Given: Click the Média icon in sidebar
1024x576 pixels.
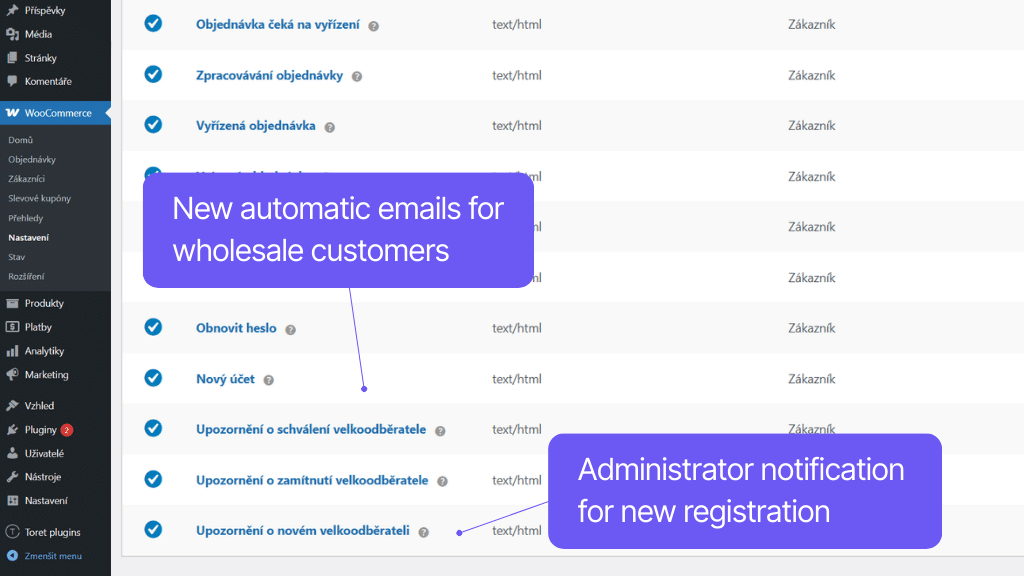Looking at the screenshot, I should click(x=12, y=34).
